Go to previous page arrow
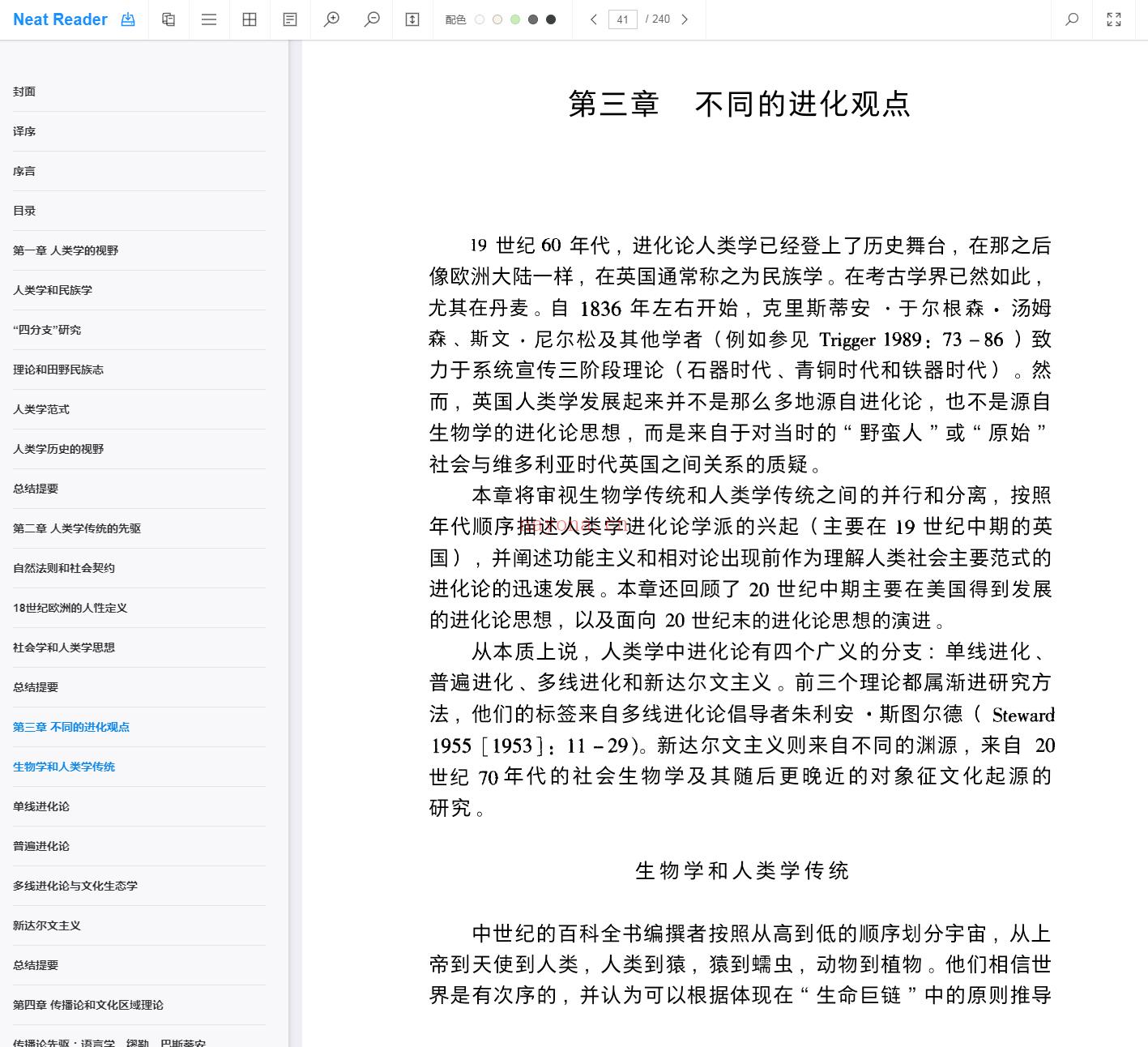This screenshot has width=1148, height=1047. pyautogui.click(x=594, y=19)
